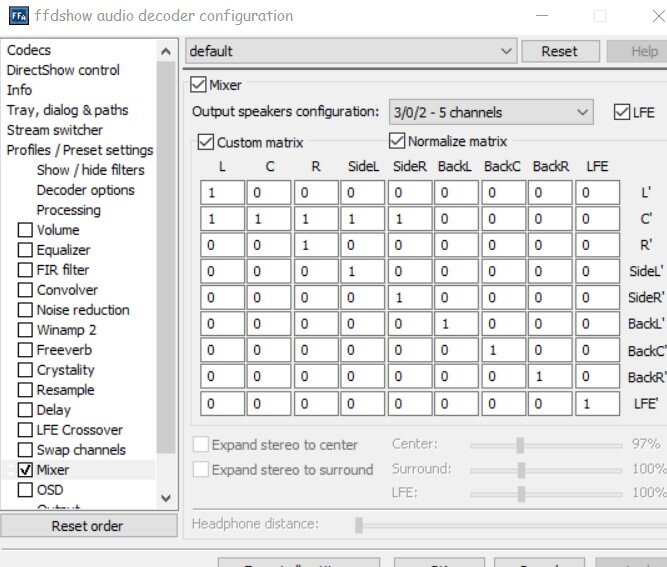This screenshot has width=667, height=567.
Task: Edit the L to L' matrix cell
Action: [222, 193]
